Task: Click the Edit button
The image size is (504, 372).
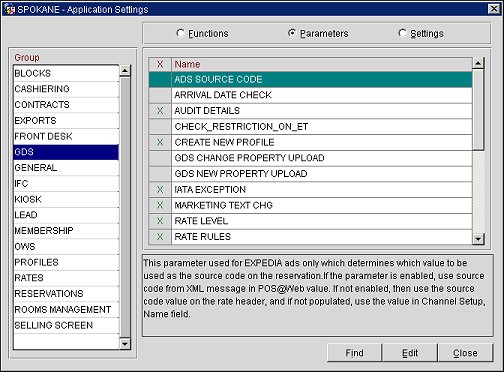Action: click(x=410, y=353)
